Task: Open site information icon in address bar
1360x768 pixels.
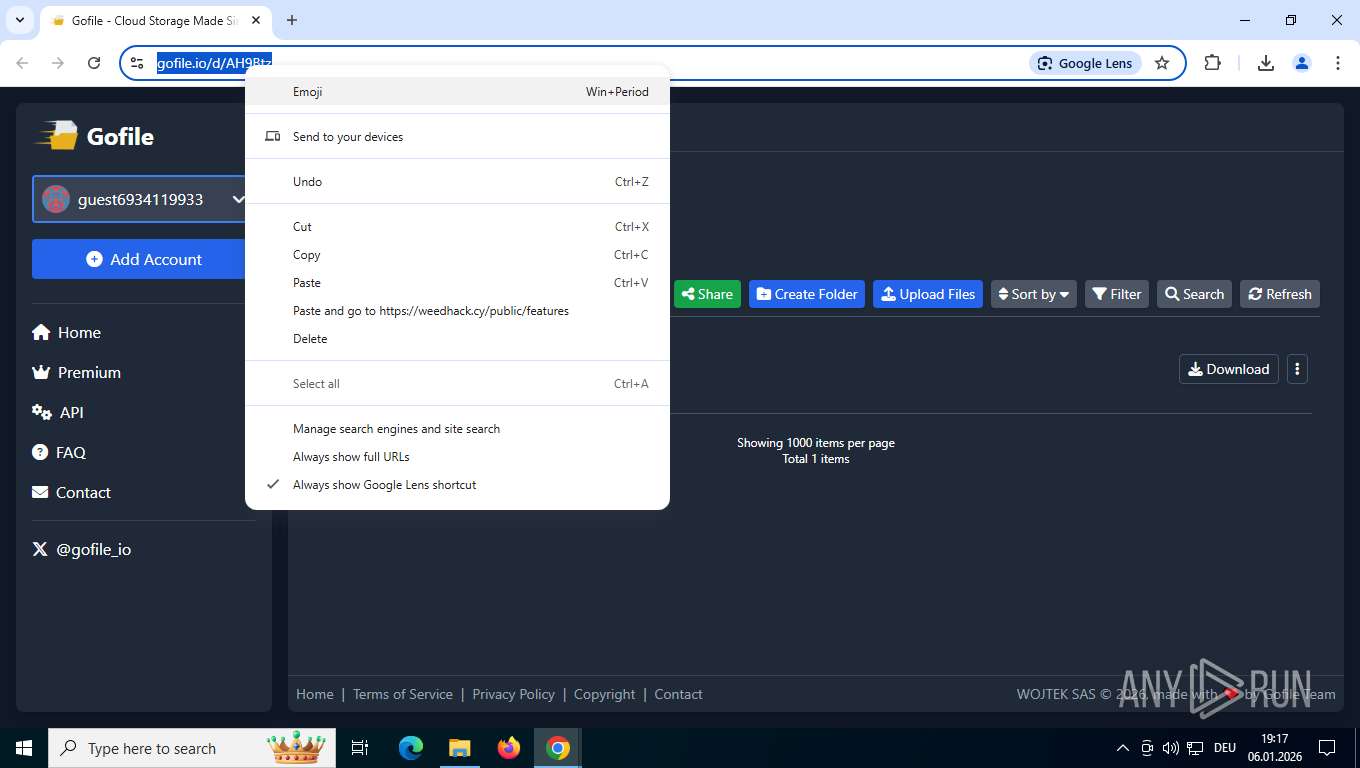Action: 138,63
